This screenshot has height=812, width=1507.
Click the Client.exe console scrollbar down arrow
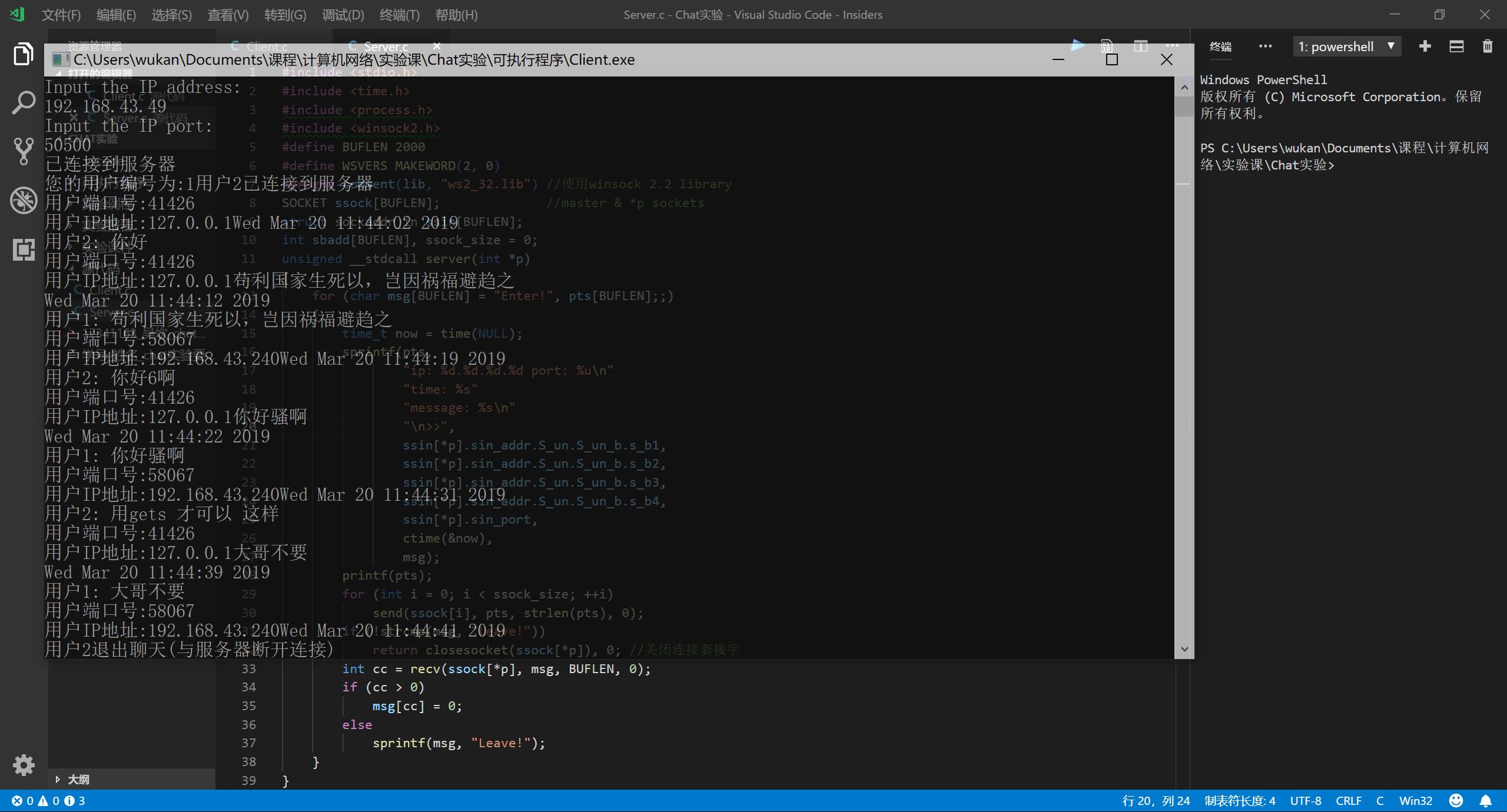tap(1184, 649)
